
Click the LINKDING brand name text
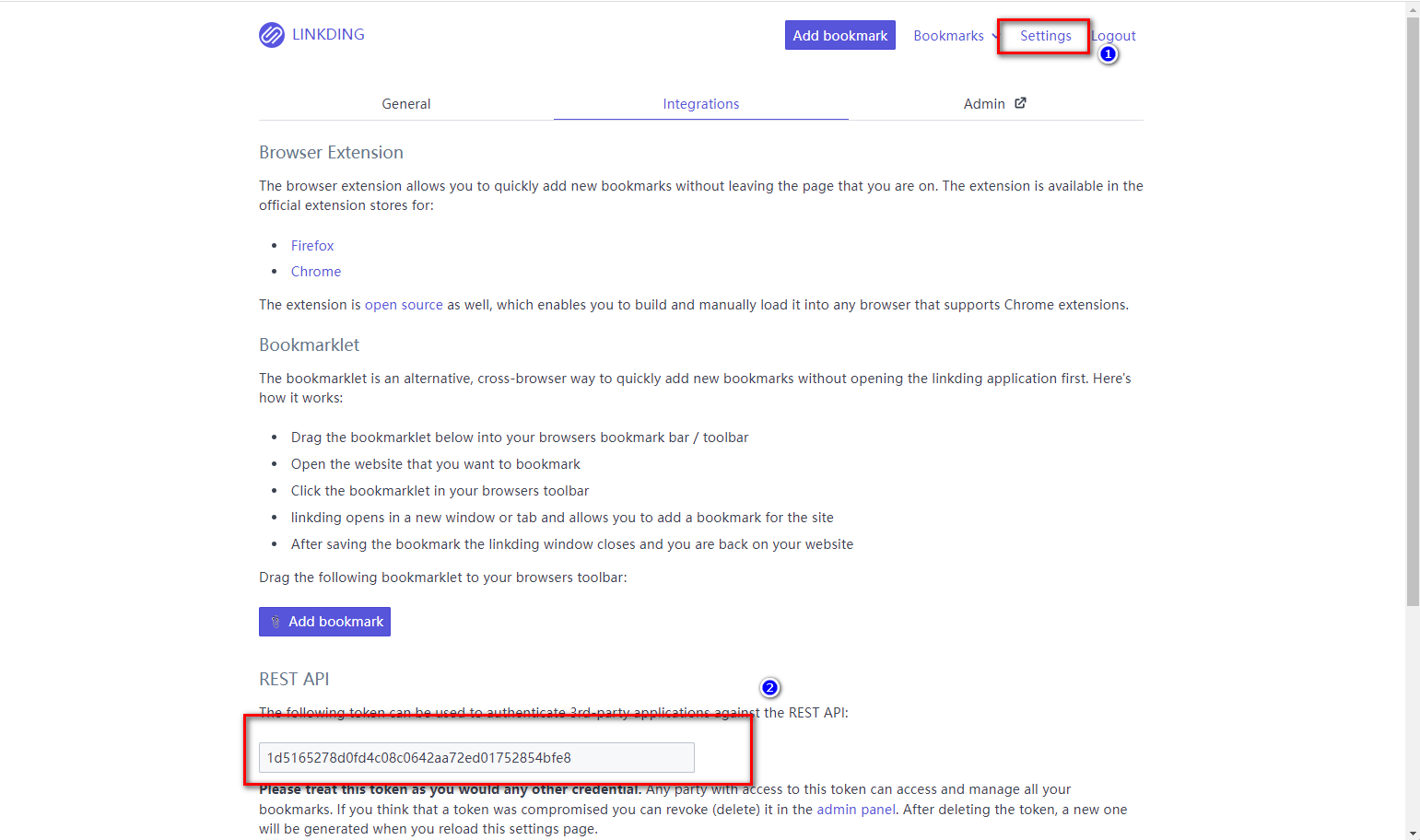point(328,35)
